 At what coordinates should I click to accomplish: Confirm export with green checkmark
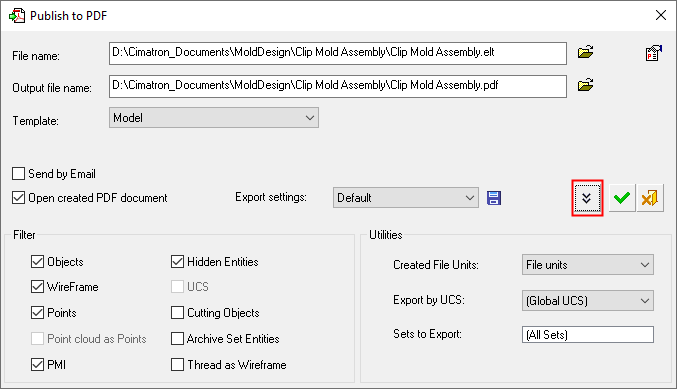click(x=622, y=198)
